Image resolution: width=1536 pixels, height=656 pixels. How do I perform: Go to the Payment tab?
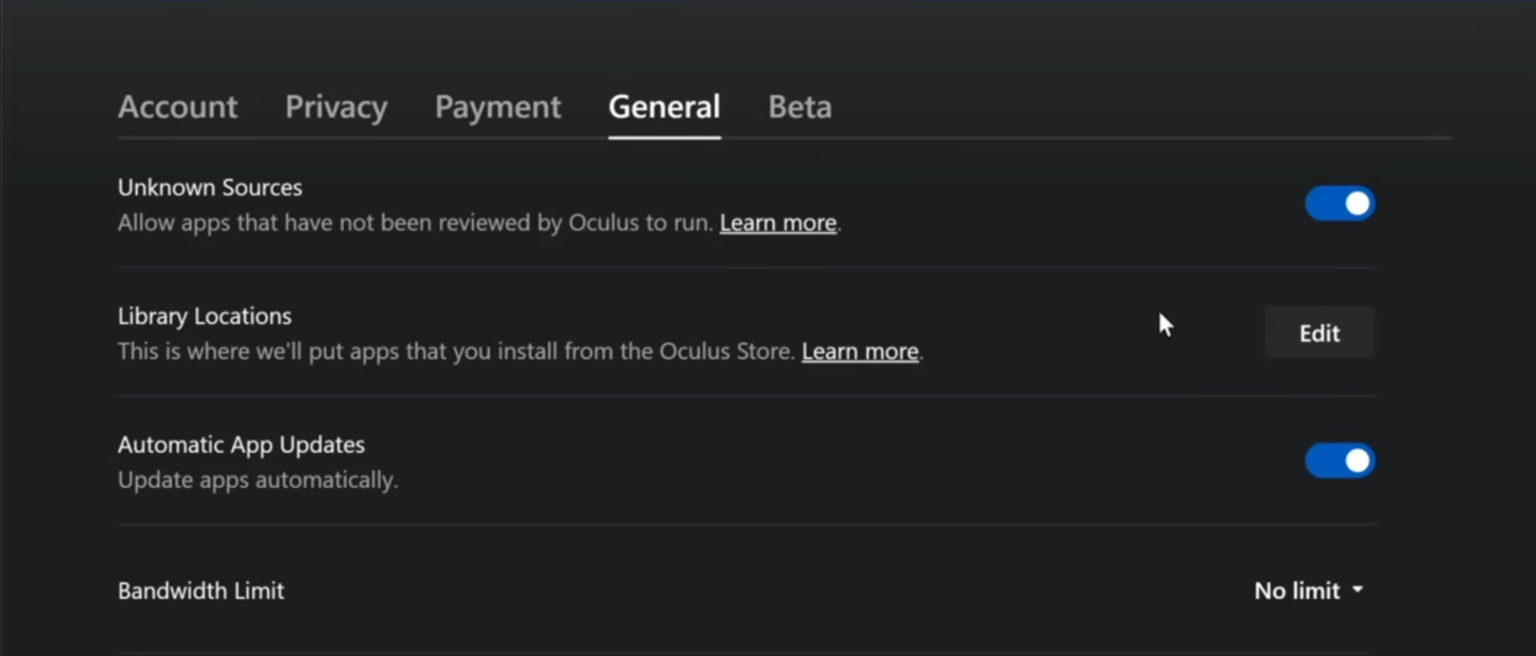pos(498,107)
